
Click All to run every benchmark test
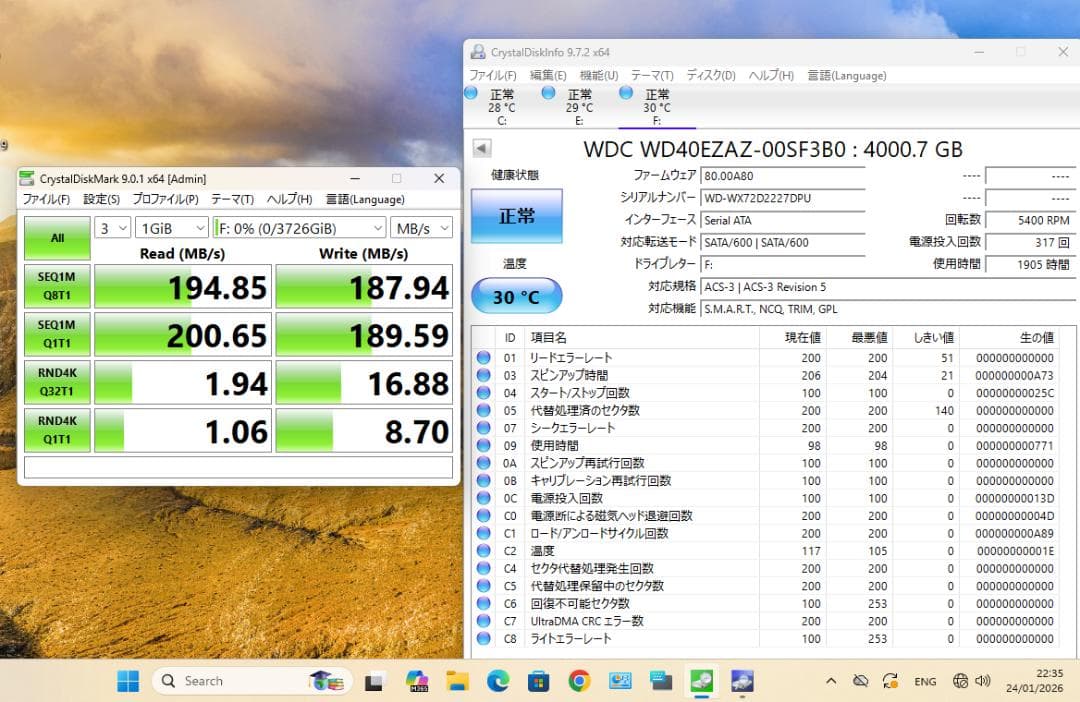point(57,238)
